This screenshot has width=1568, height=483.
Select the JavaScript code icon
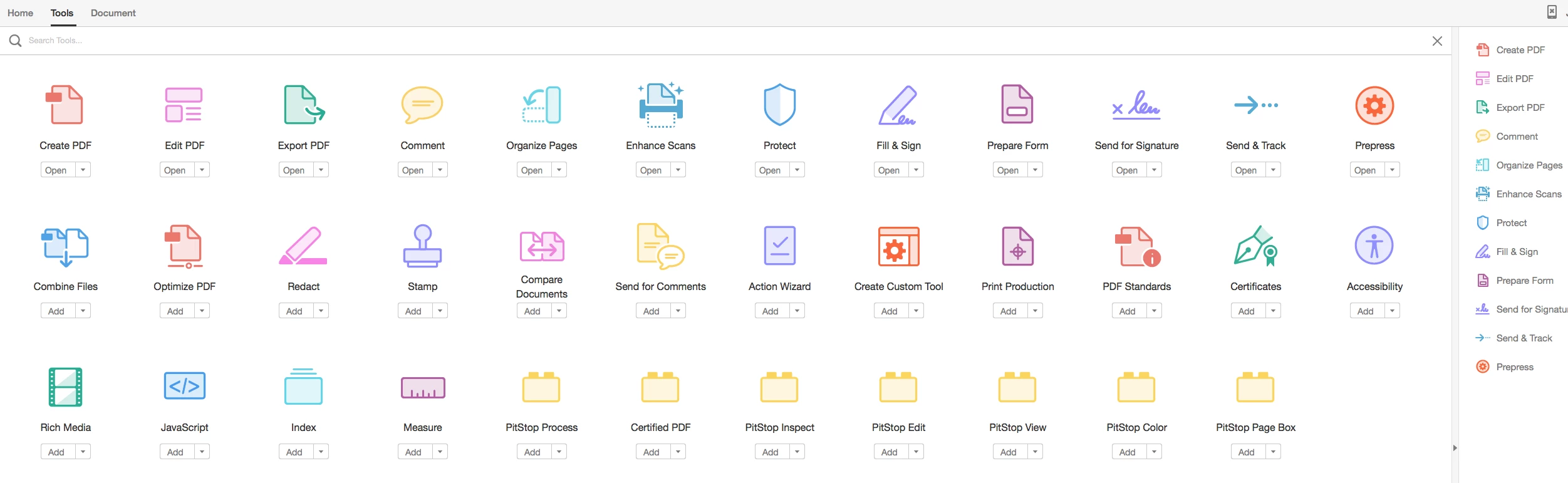[x=184, y=386]
